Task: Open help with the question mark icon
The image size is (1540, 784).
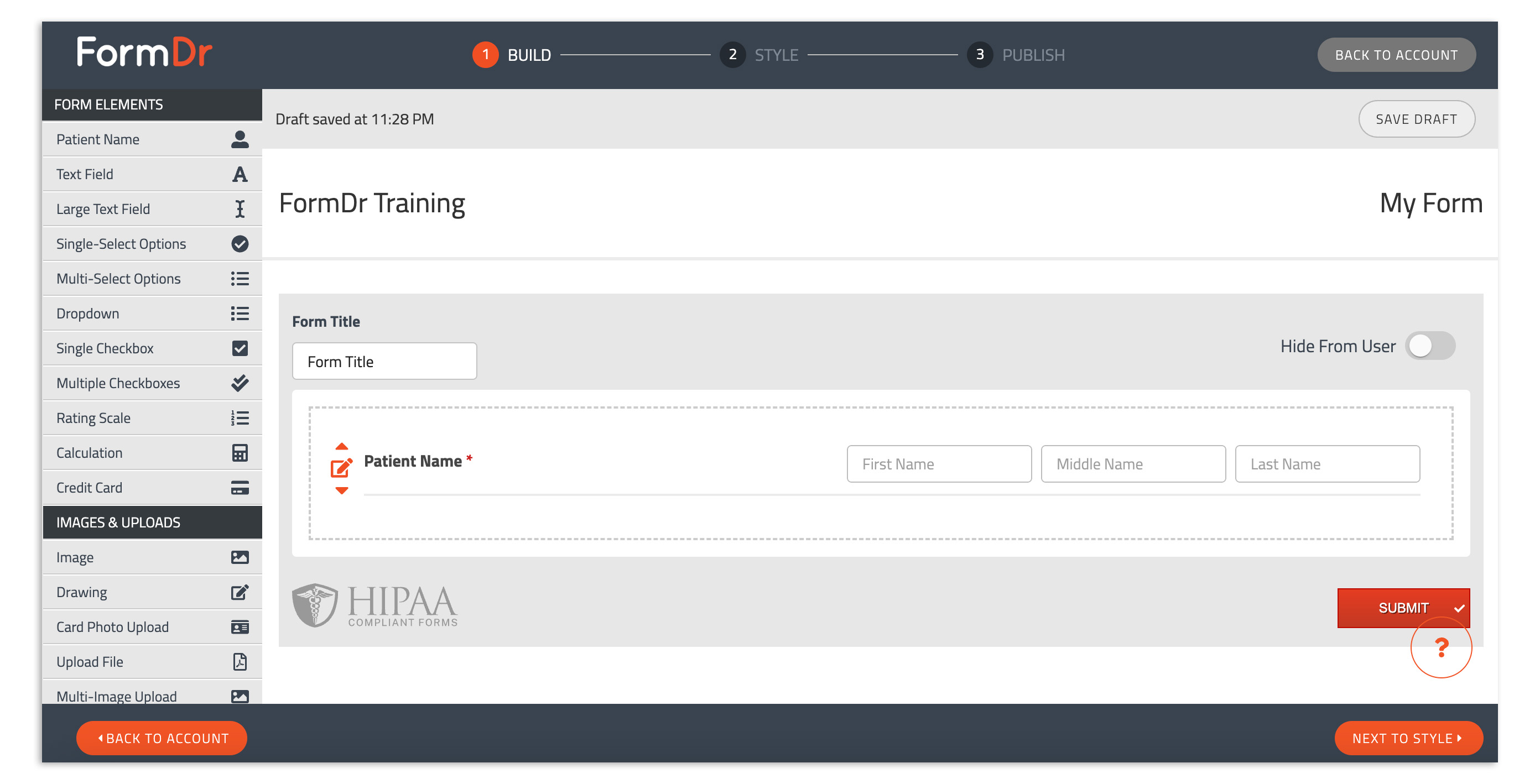Action: click(1441, 647)
